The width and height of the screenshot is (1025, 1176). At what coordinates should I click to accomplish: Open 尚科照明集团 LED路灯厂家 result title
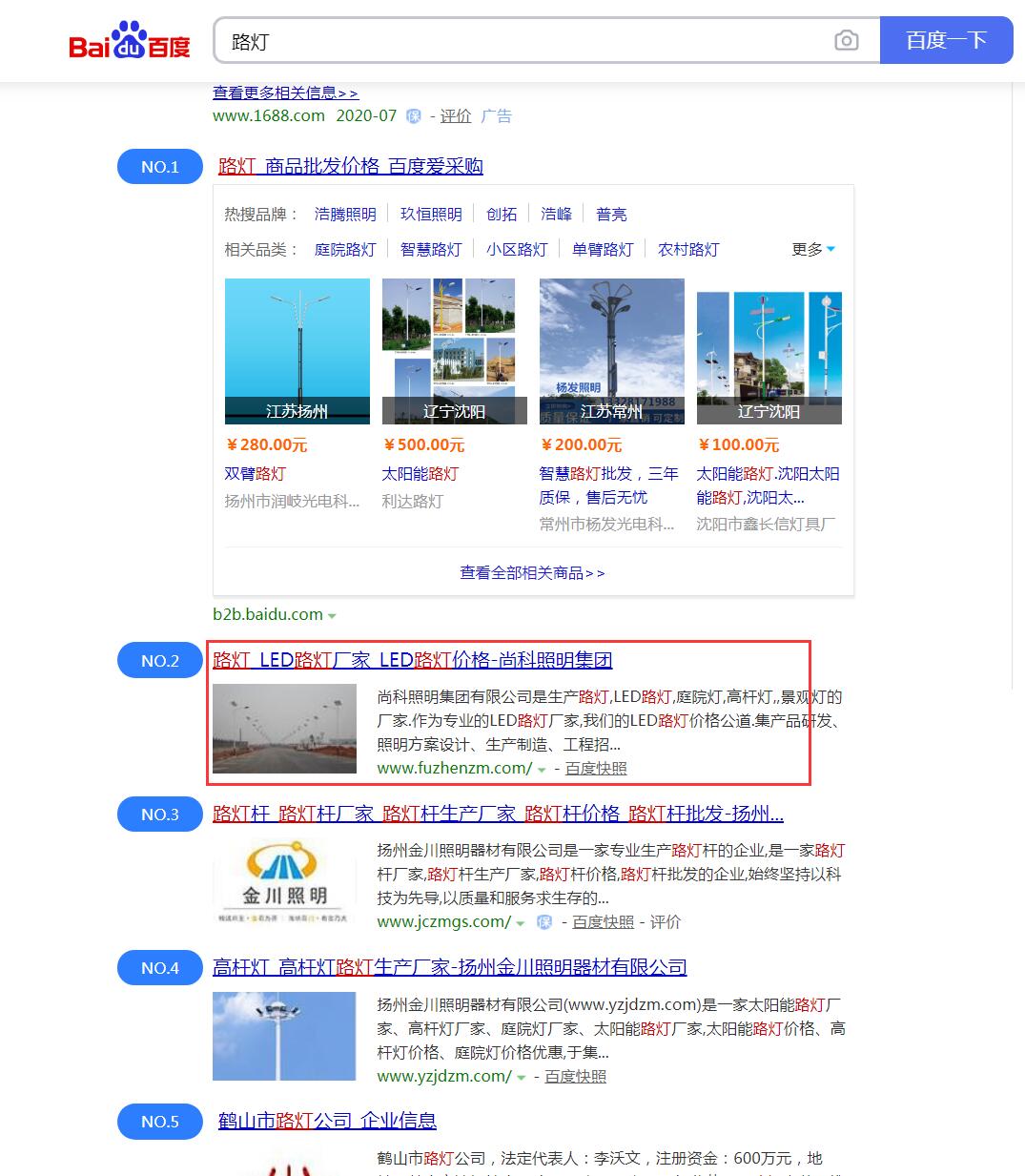412,660
